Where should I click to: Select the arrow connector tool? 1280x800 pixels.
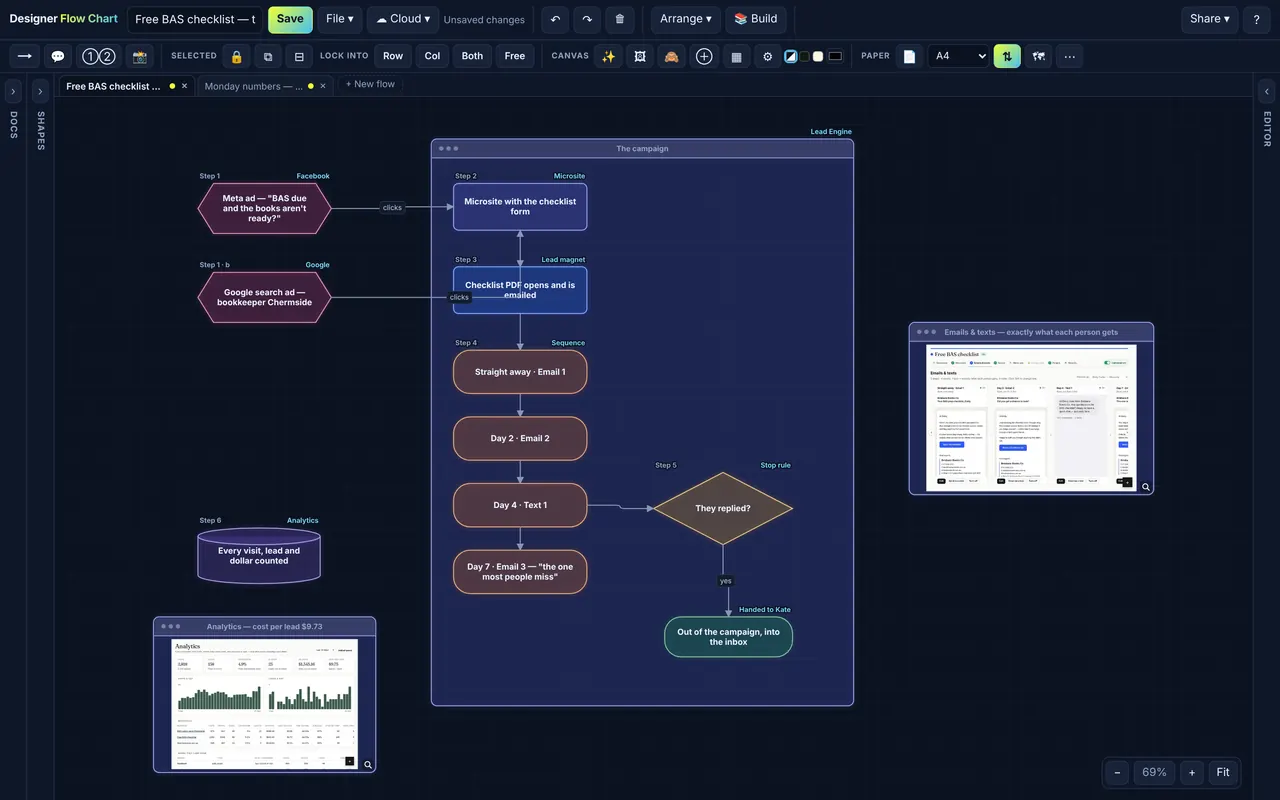tap(25, 56)
